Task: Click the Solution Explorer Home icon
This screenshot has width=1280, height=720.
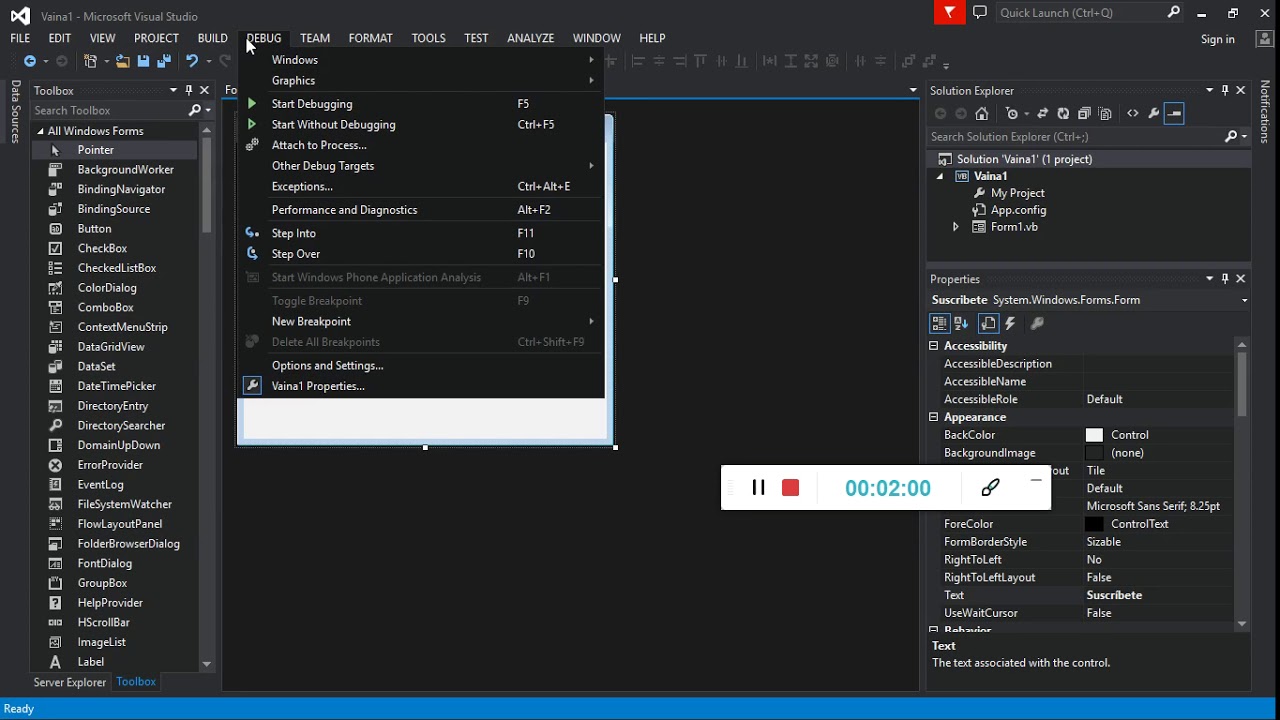Action: coord(982,114)
